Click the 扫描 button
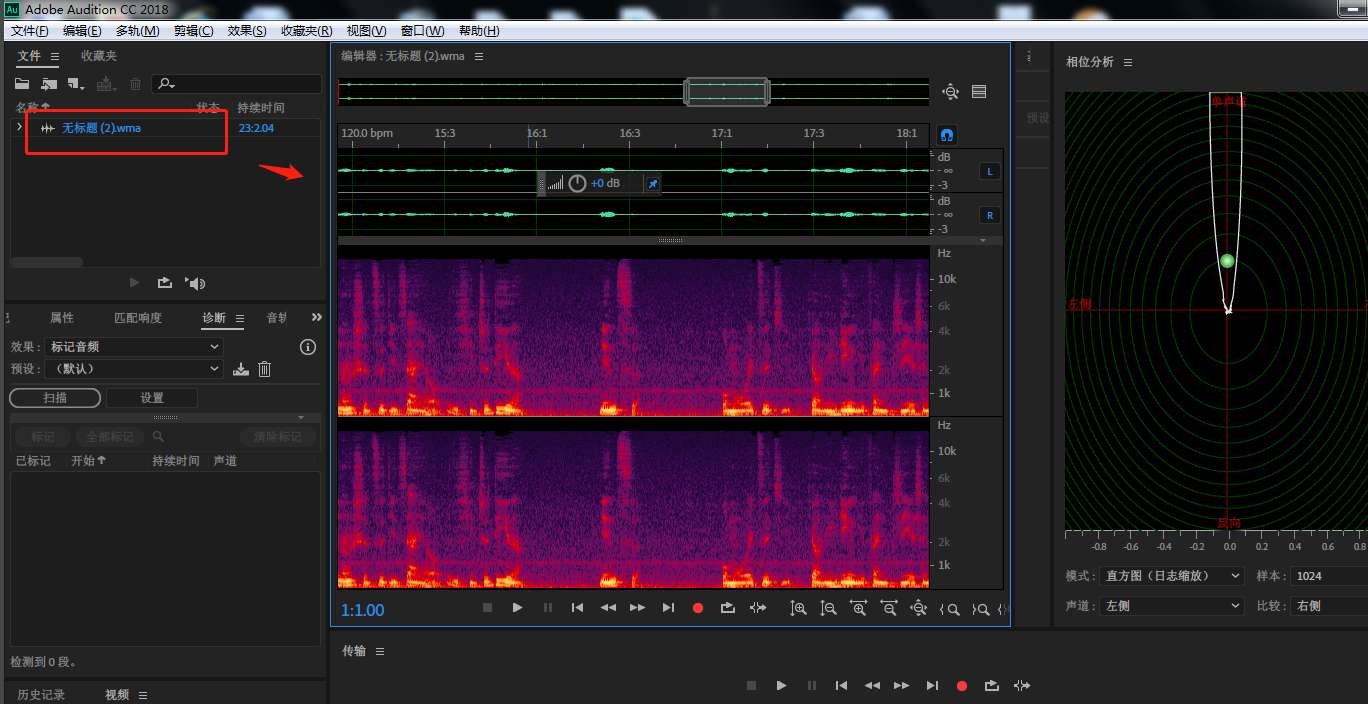 (x=55, y=398)
